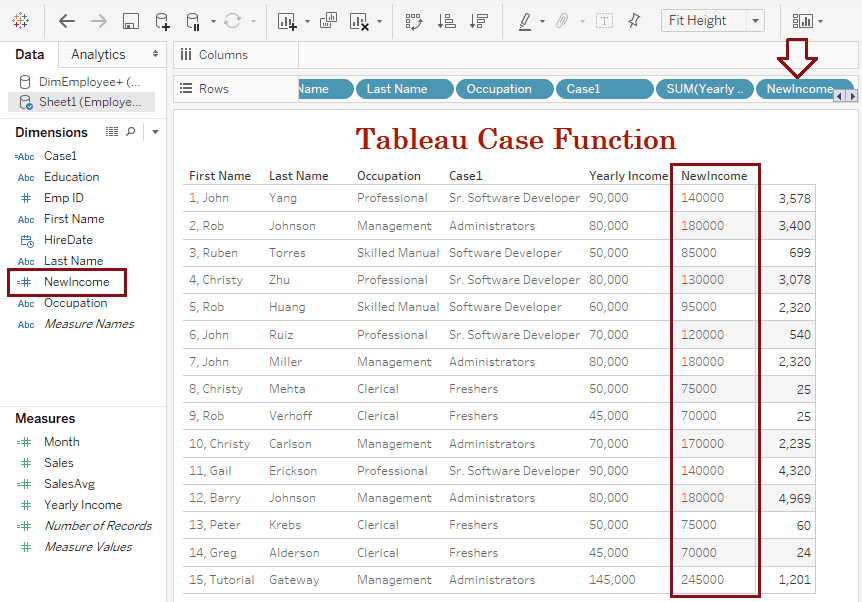The width and height of the screenshot is (862, 602).
Task: Expand the Dimensions pane menu arrow
Action: 155,132
